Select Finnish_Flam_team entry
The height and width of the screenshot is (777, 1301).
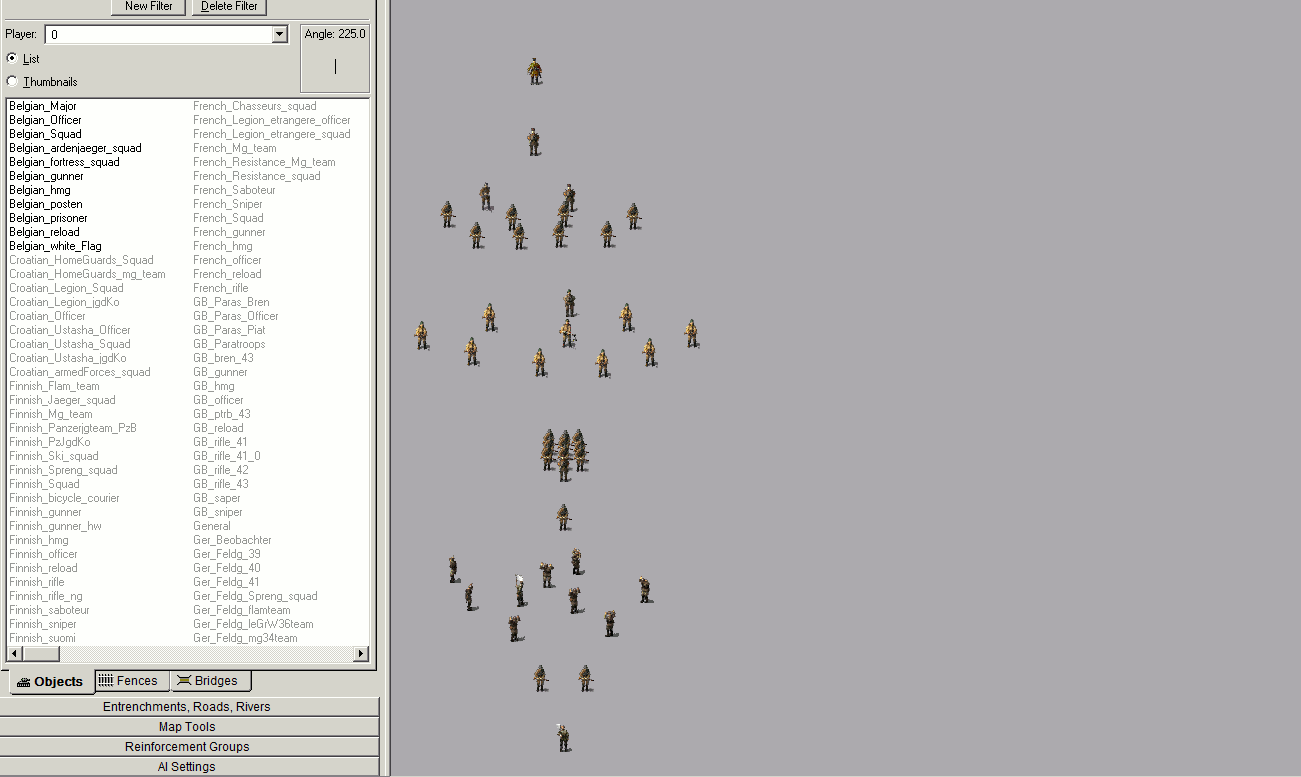tap(54, 386)
